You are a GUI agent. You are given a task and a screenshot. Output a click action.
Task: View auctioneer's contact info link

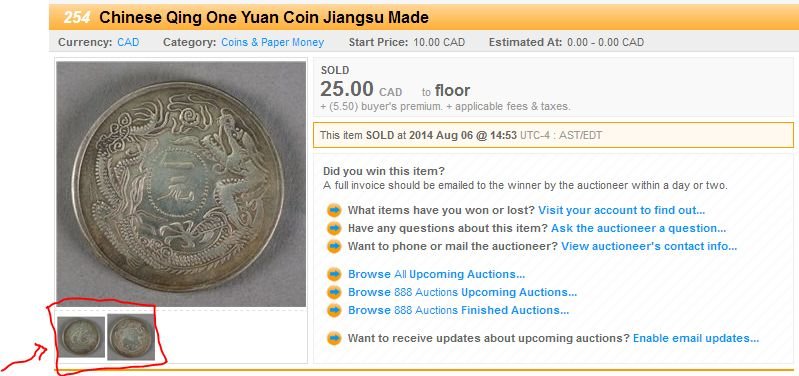(649, 247)
